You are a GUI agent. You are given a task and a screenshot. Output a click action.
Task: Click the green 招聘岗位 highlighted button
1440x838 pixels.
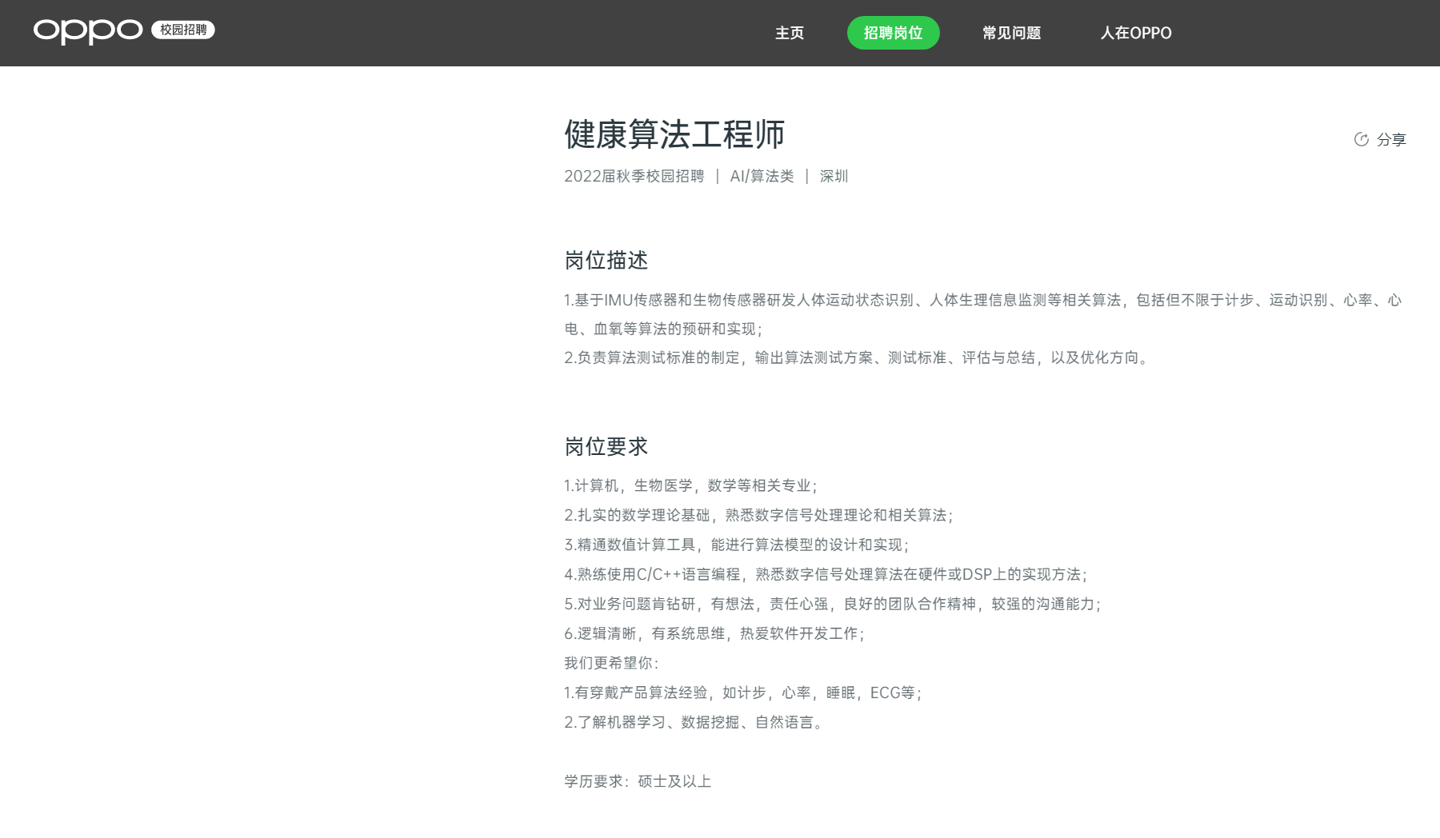[x=892, y=32]
